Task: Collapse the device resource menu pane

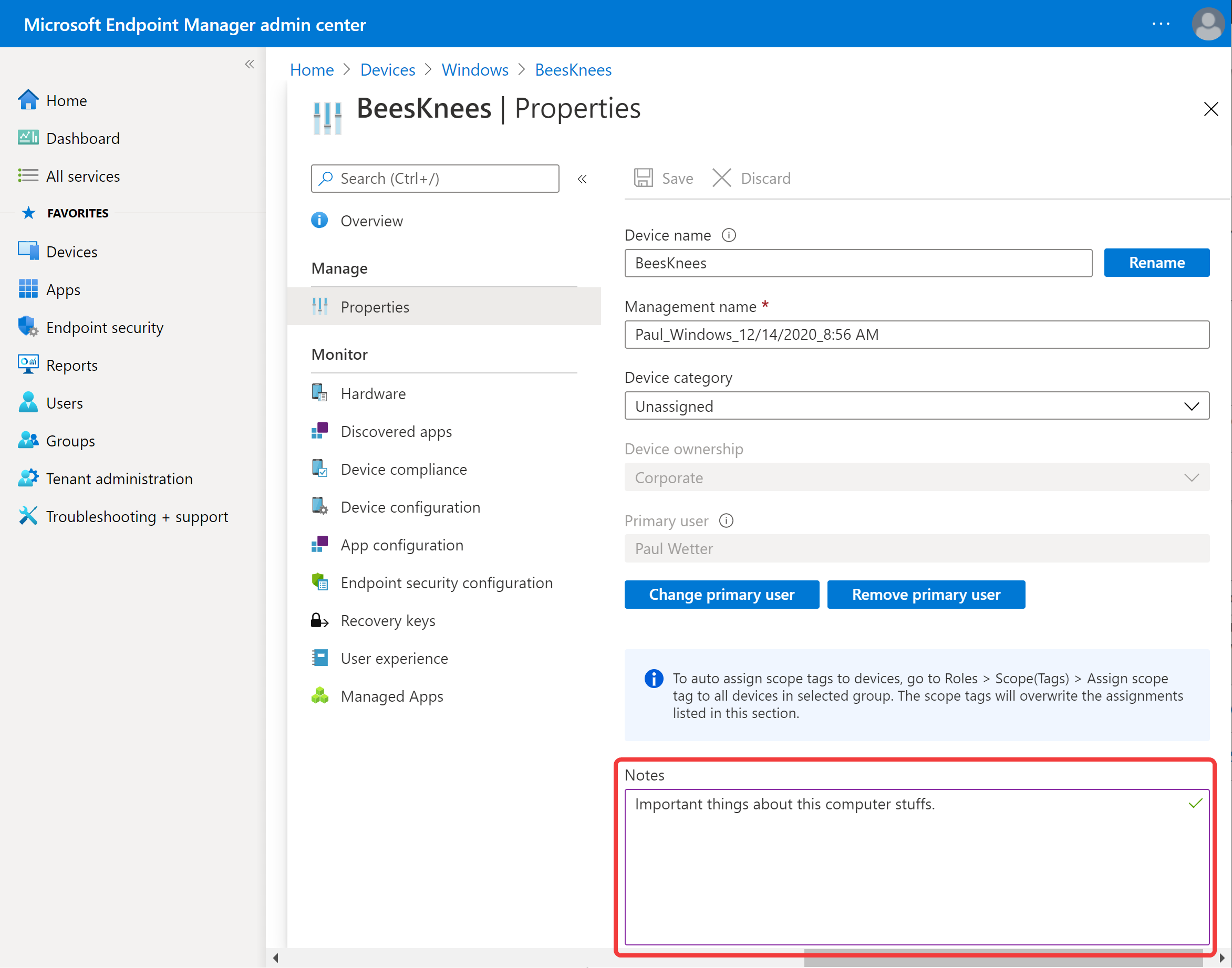Action: click(x=582, y=179)
